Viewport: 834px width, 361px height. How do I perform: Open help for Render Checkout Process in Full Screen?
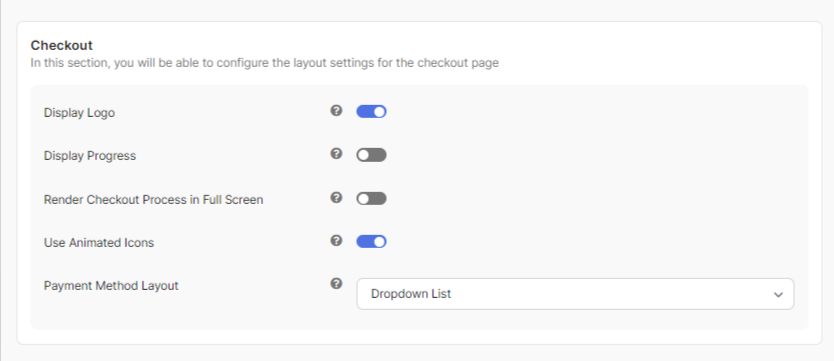tap(336, 197)
